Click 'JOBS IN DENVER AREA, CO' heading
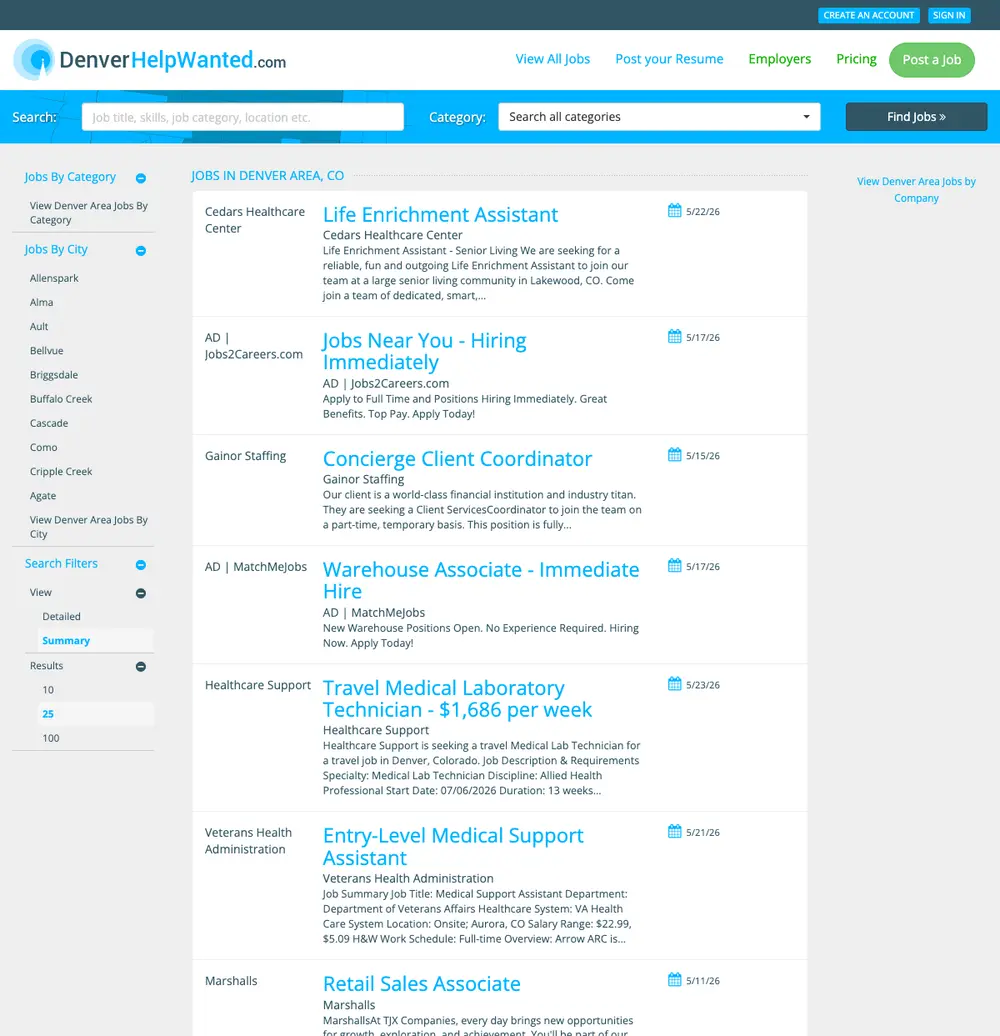This screenshot has height=1036, width=1000. point(268,176)
